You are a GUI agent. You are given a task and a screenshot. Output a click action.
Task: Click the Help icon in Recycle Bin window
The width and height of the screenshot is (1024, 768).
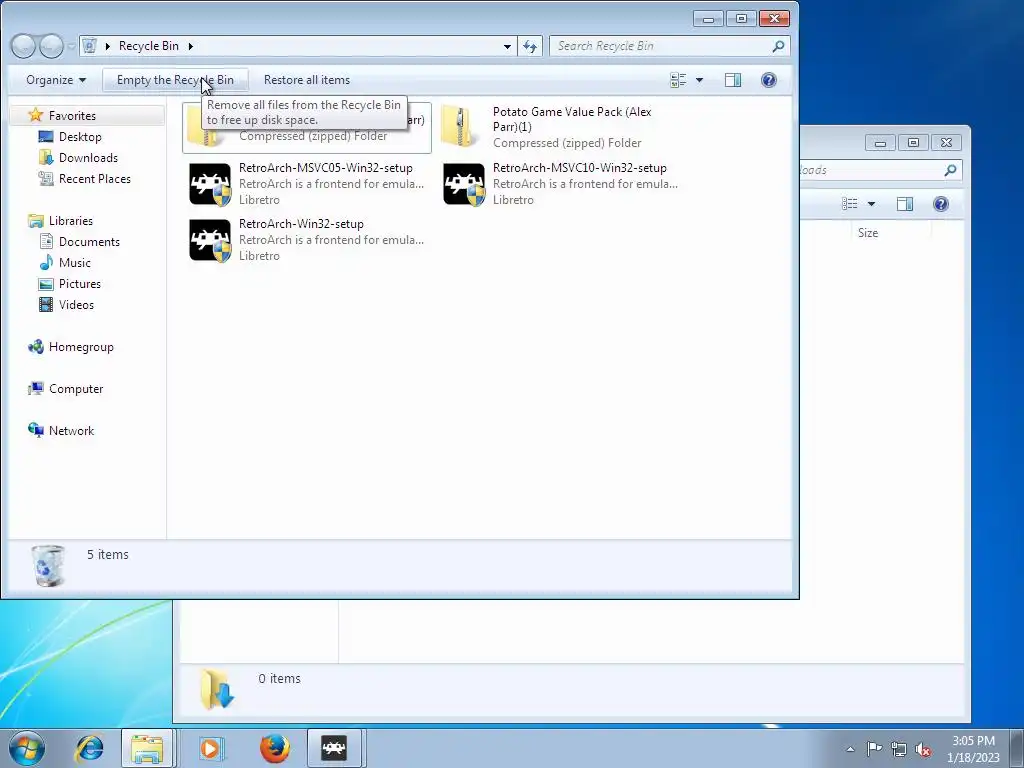769,80
